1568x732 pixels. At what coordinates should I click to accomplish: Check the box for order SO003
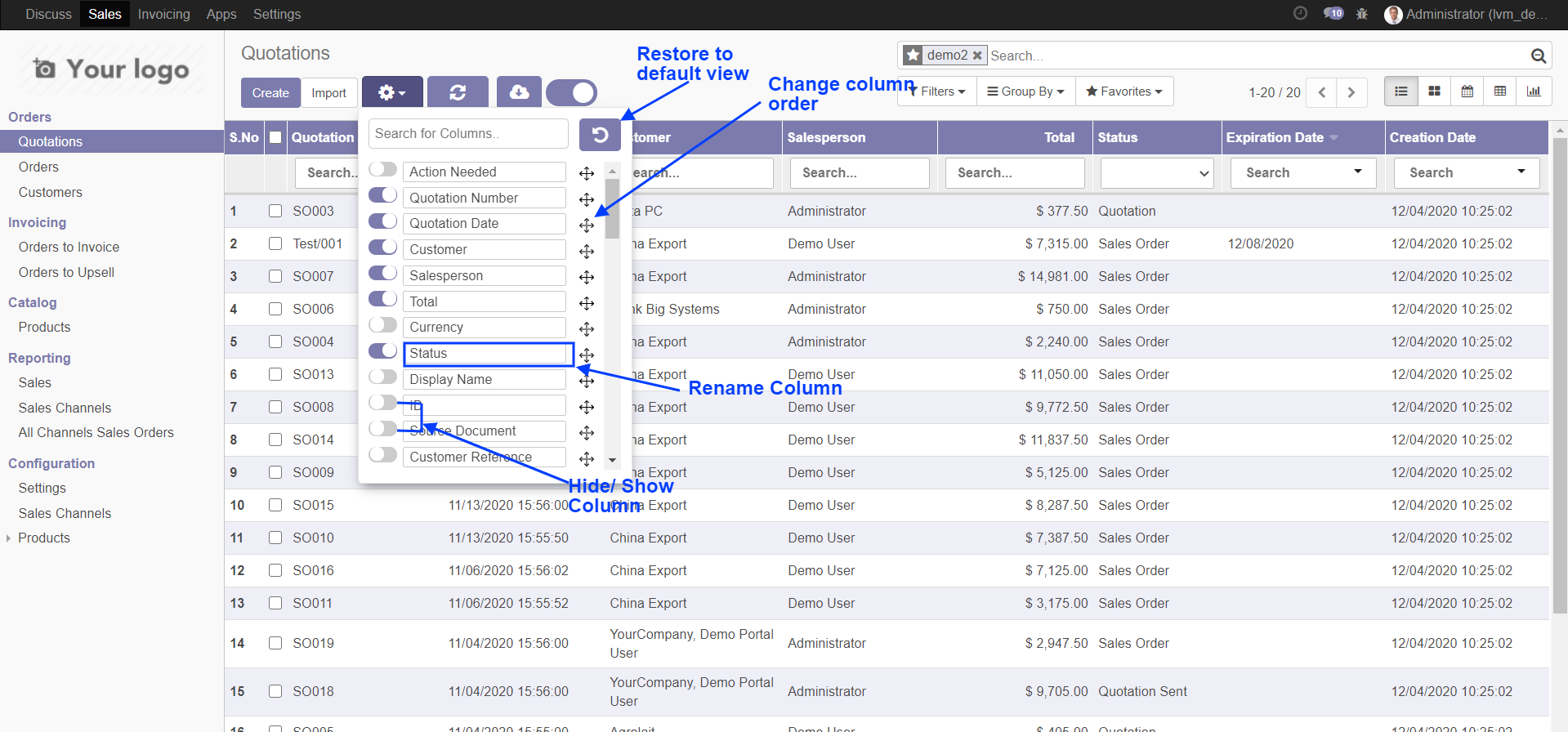[275, 211]
